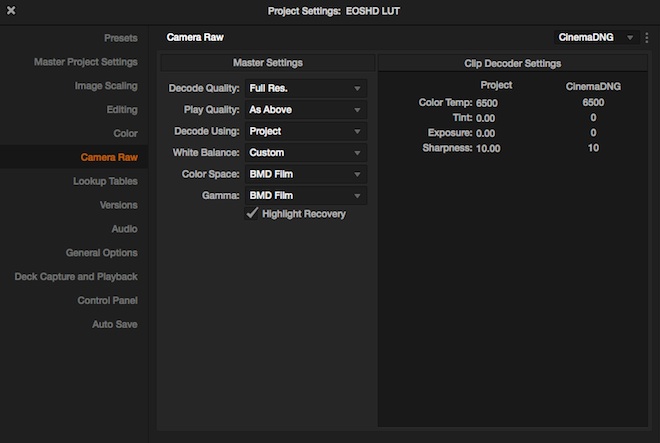Open the Auto Save settings
Screen dimensions: 660x443
[114, 325]
